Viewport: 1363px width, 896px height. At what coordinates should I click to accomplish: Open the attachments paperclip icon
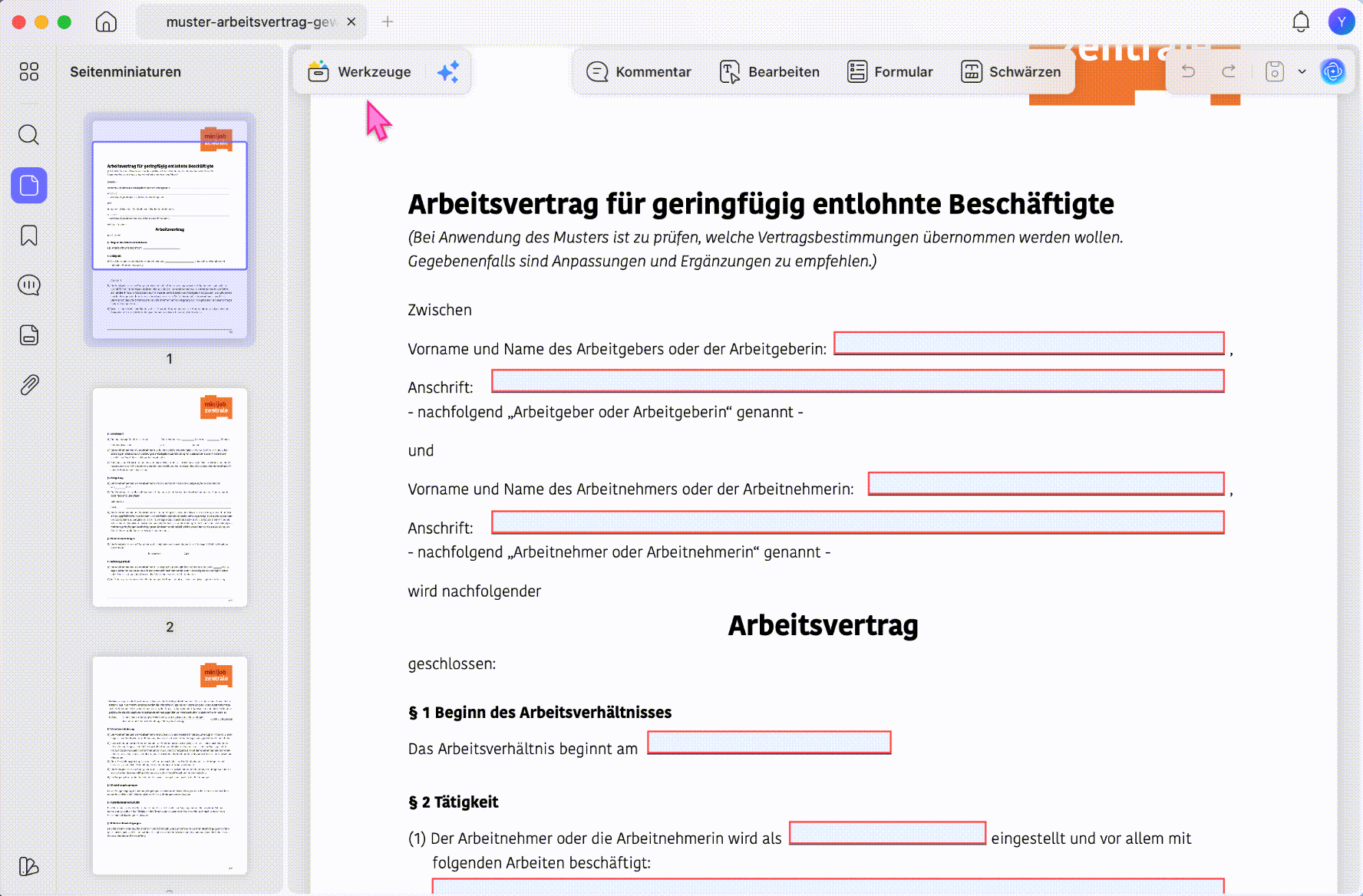click(29, 385)
